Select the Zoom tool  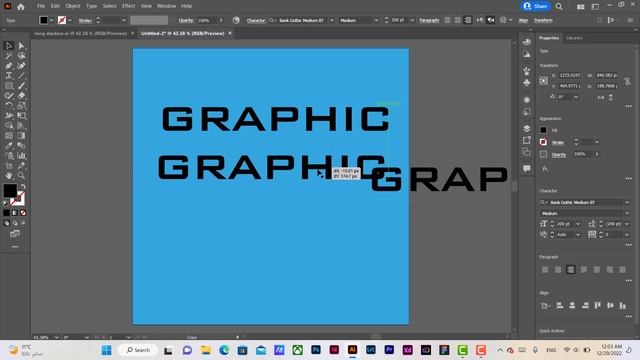[x=21, y=176]
